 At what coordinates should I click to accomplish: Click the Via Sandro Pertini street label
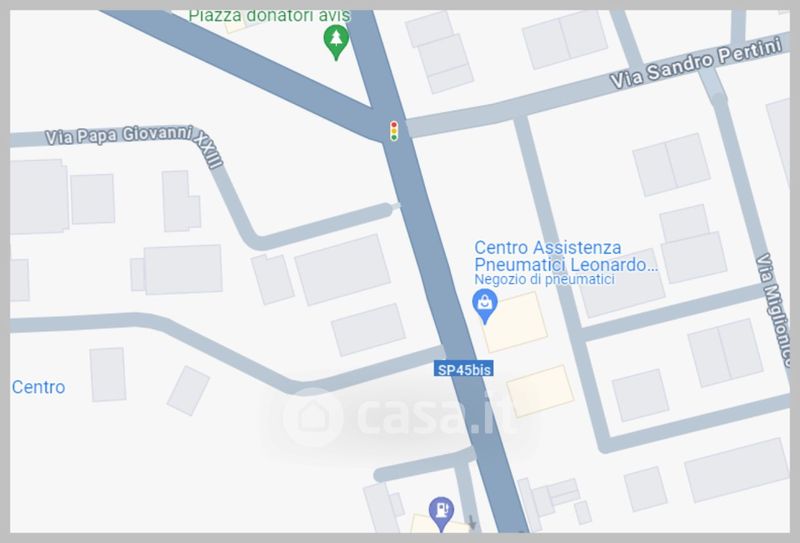pos(696,63)
